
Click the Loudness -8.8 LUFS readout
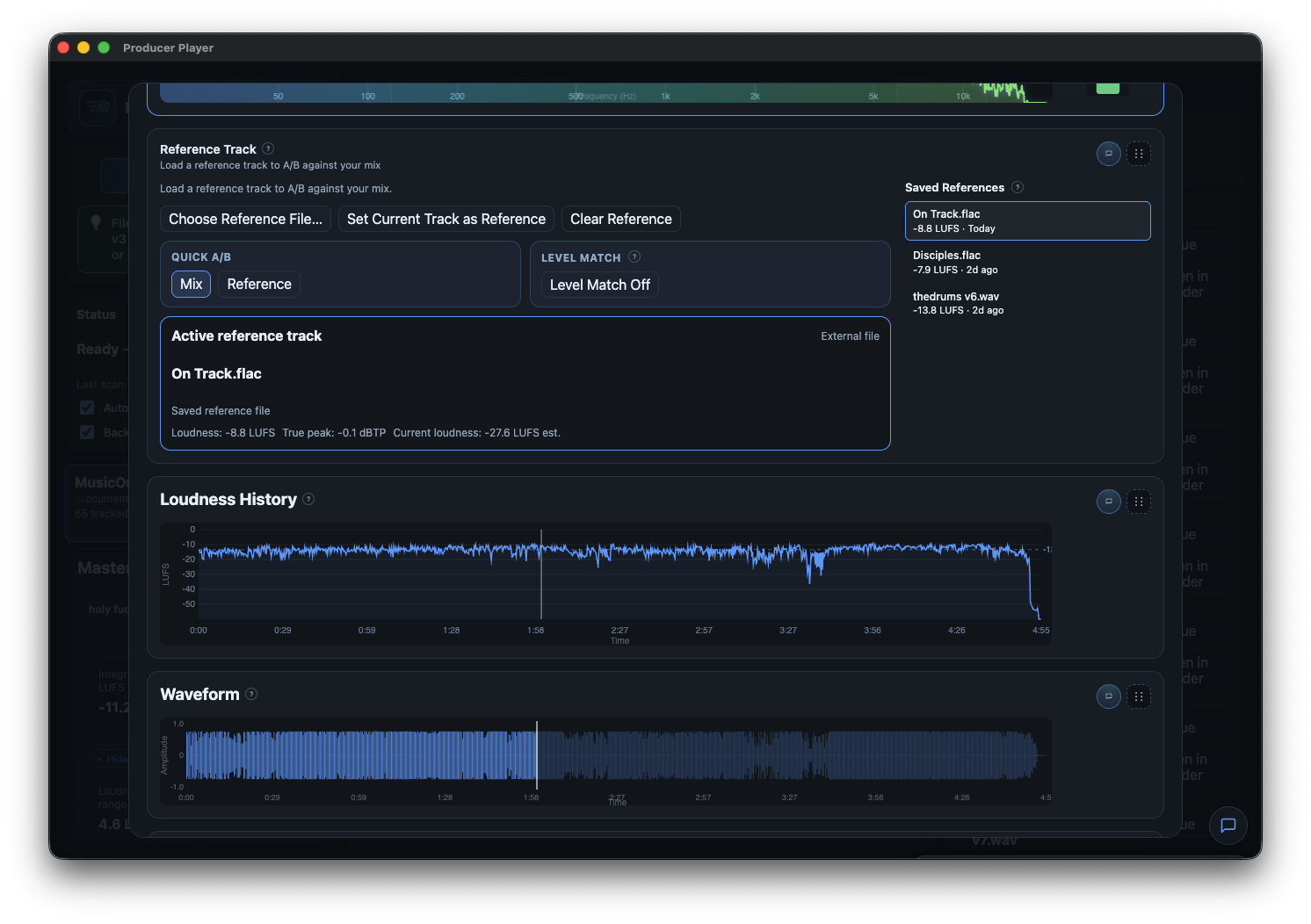(223, 433)
